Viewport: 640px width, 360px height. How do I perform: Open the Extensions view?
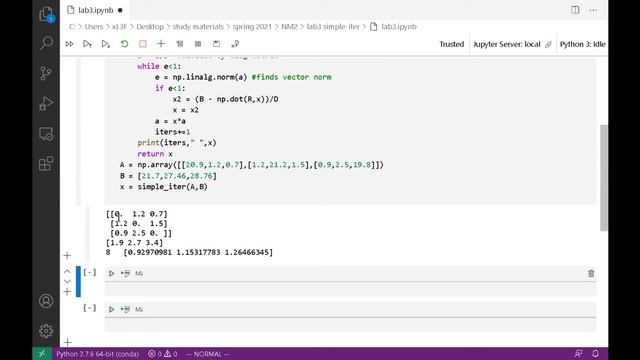click(x=46, y=164)
